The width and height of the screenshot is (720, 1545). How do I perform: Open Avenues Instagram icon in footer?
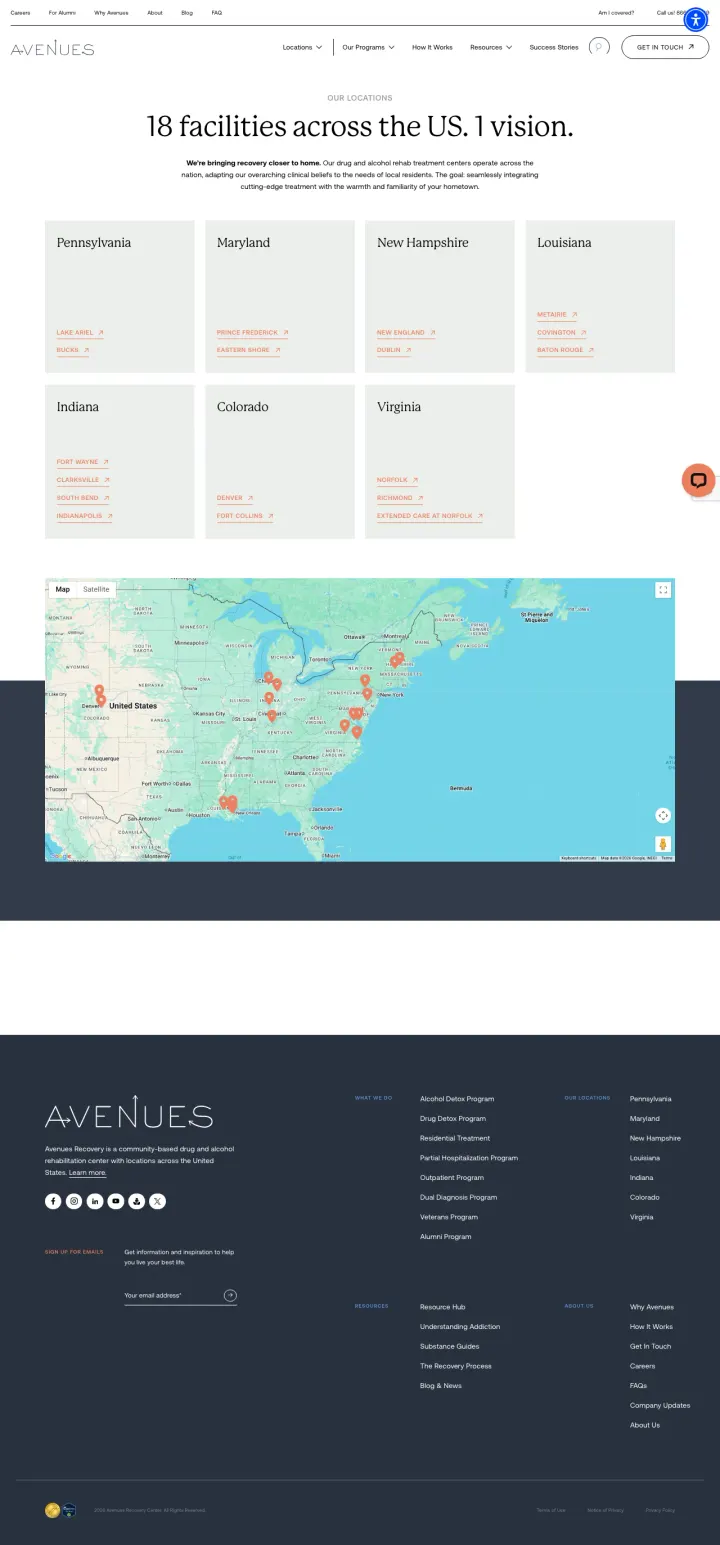(x=74, y=1201)
